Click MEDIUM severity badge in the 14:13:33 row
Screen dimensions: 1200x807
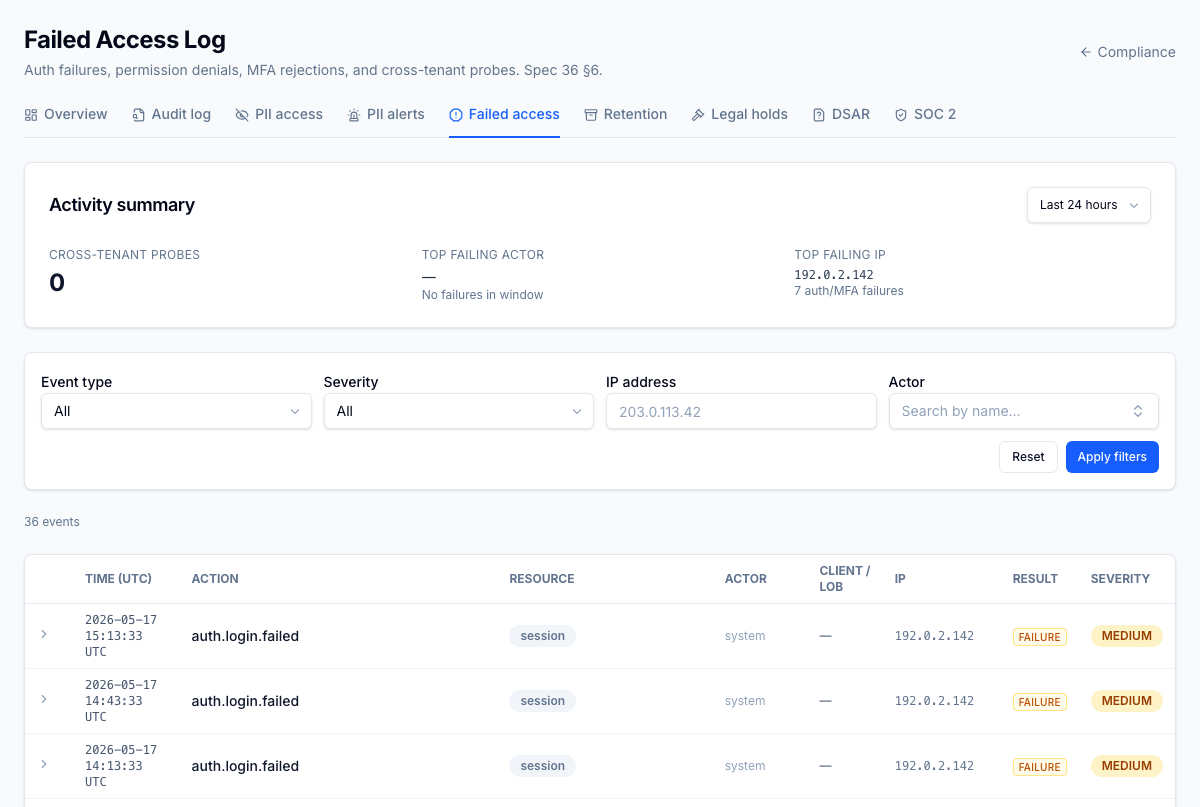[1127, 766]
